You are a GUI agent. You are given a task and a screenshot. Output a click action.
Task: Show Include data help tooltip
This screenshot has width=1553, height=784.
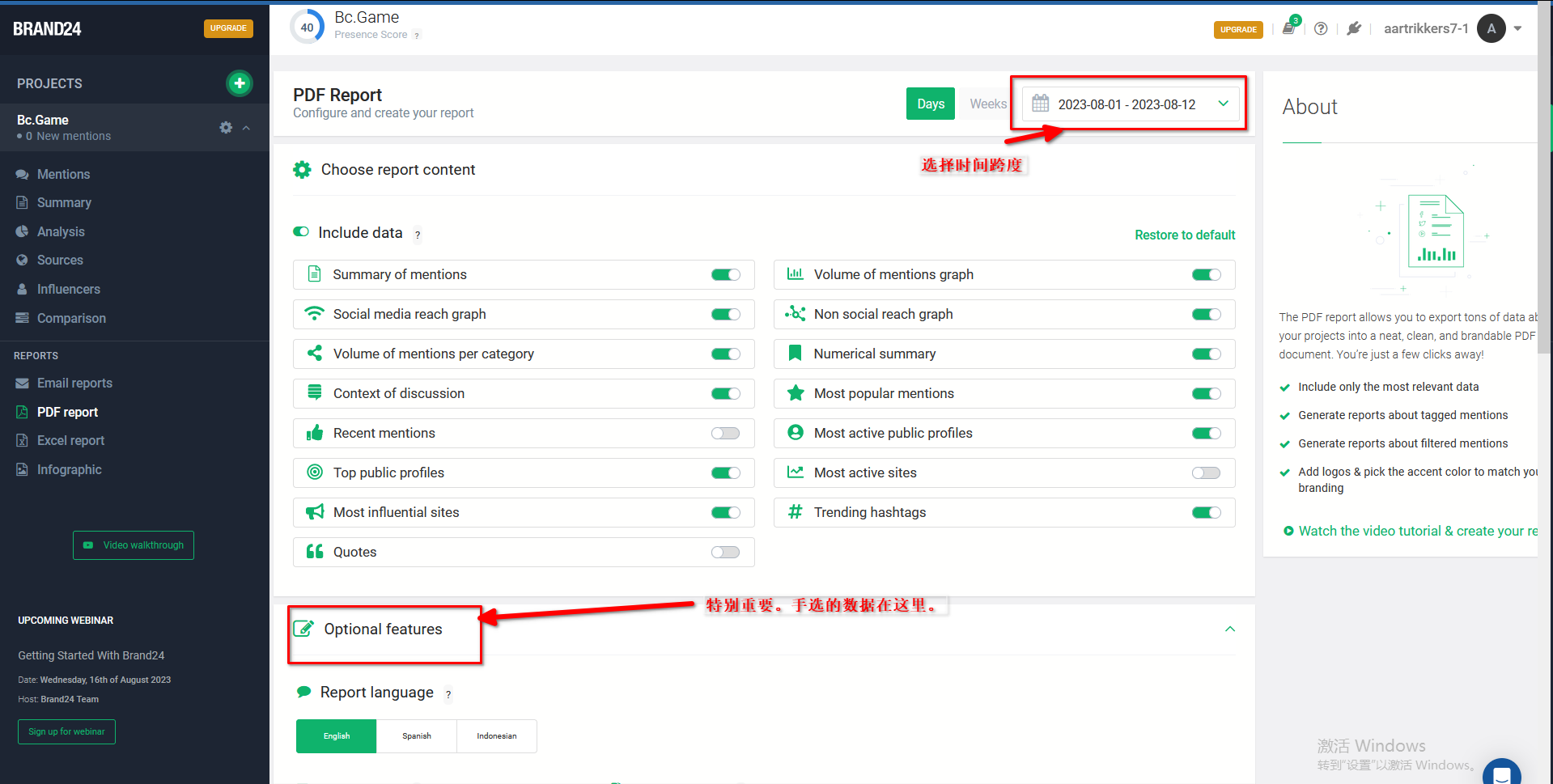click(418, 235)
